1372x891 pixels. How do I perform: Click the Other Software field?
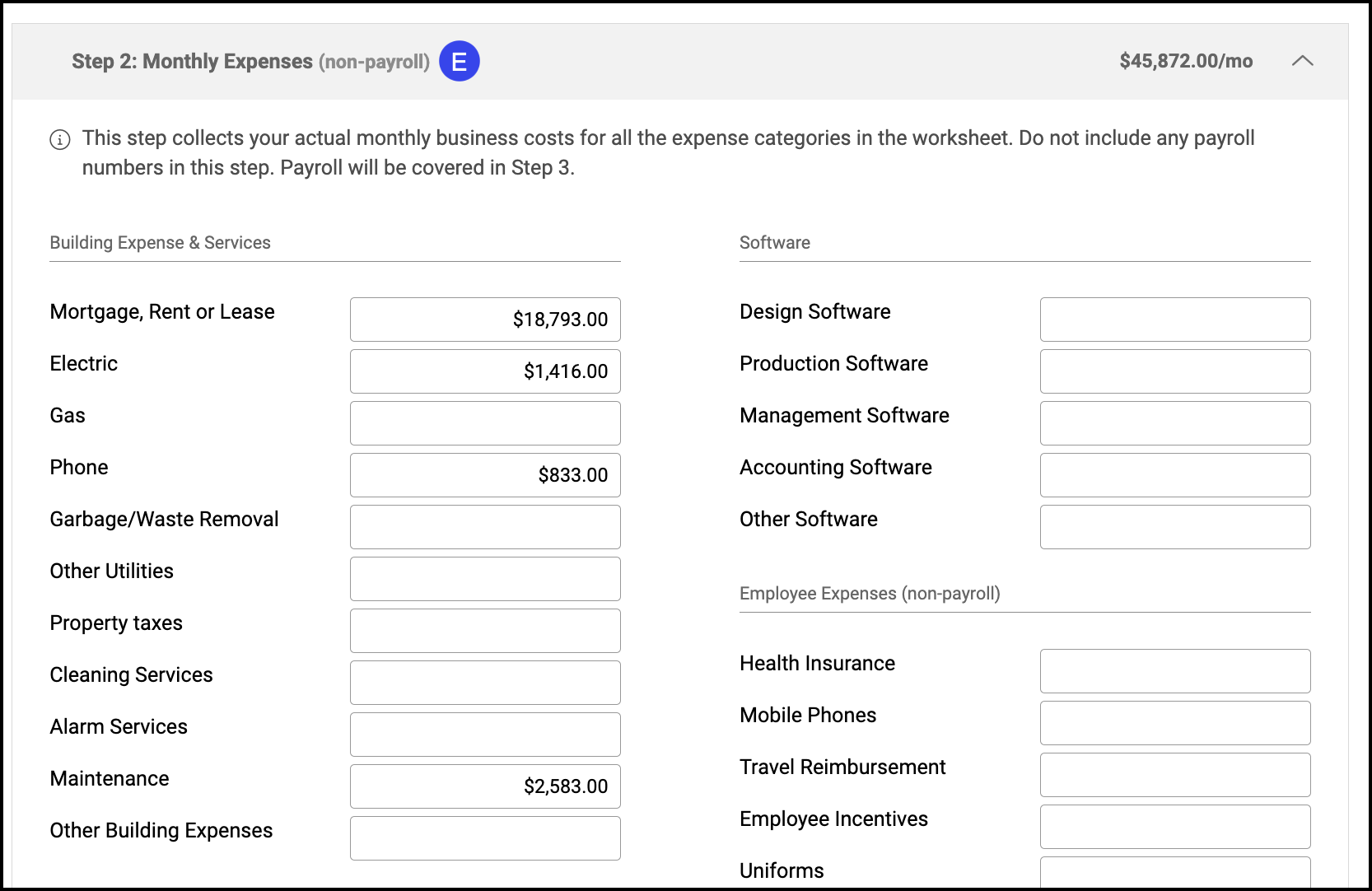(x=1175, y=527)
